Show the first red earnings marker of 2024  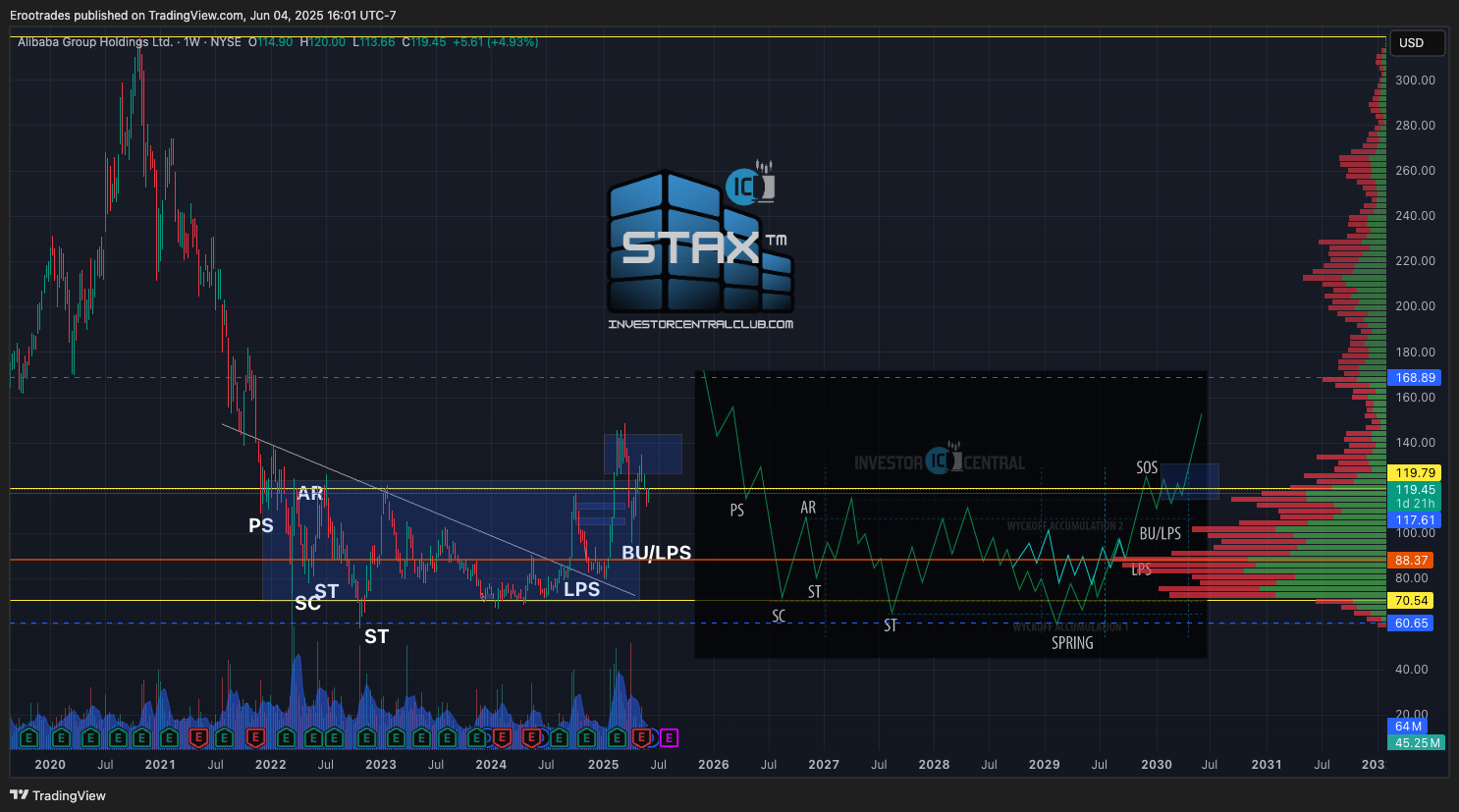tap(502, 737)
